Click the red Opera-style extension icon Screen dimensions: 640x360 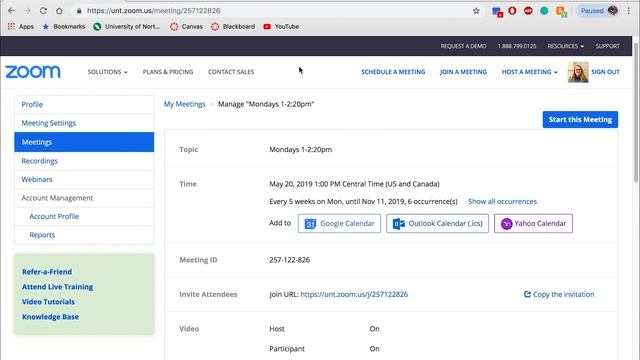pyautogui.click(x=512, y=11)
